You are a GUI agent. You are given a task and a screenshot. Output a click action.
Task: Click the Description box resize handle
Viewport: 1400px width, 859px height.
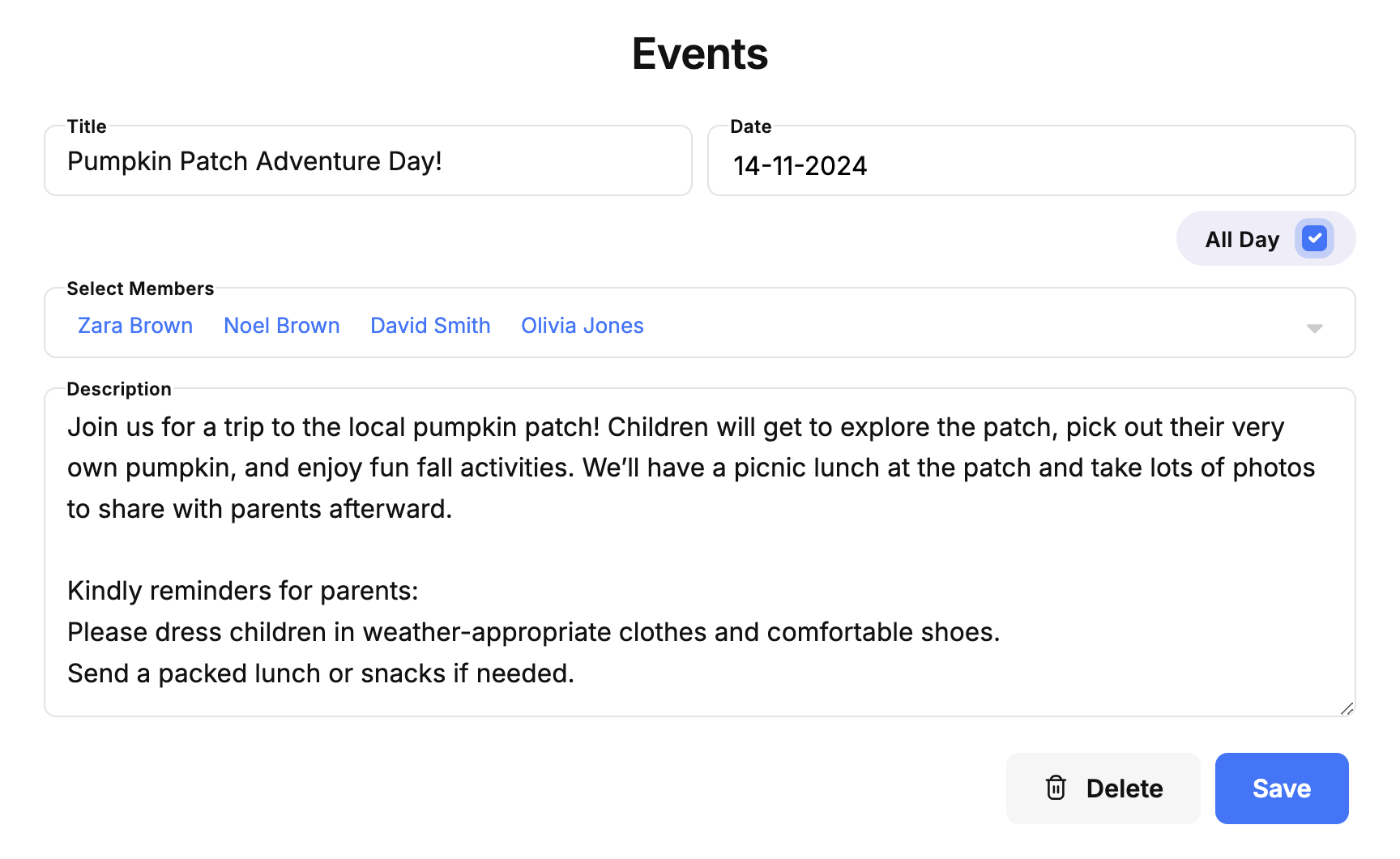1347,708
